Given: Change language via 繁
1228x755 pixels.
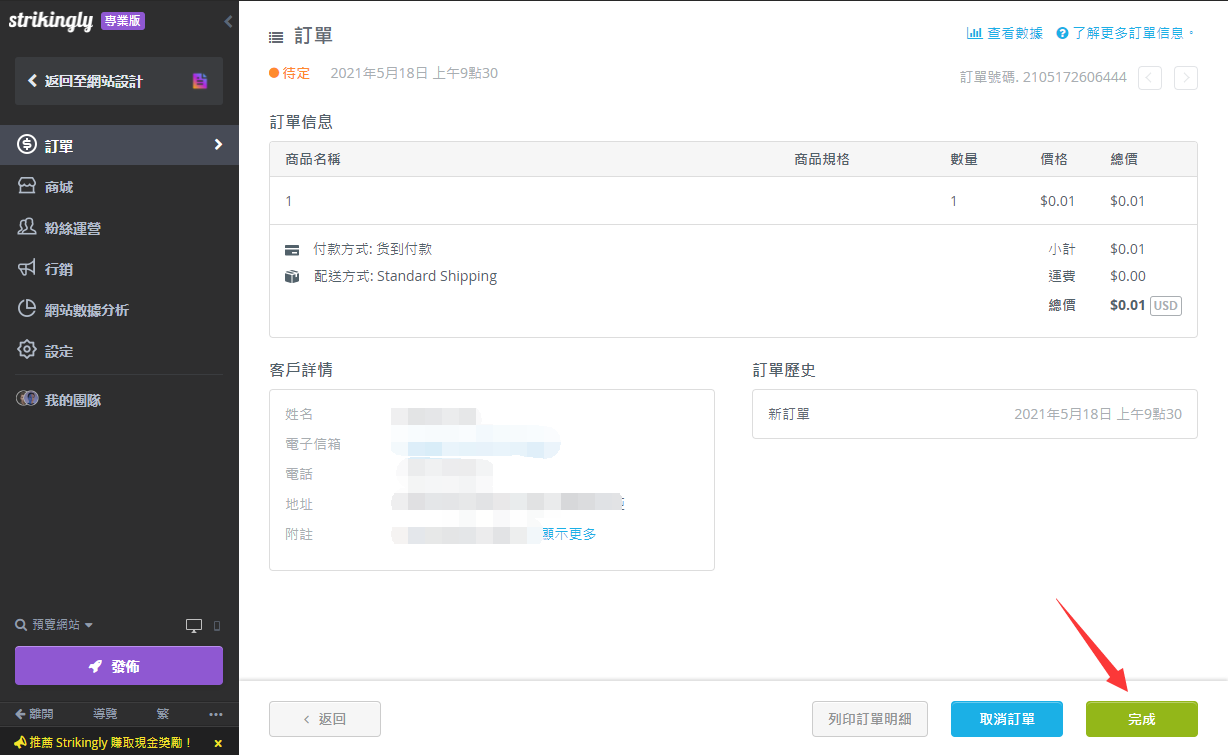Looking at the screenshot, I should click(x=163, y=714).
